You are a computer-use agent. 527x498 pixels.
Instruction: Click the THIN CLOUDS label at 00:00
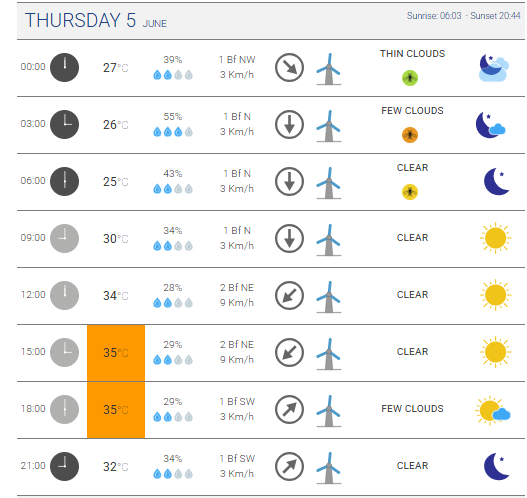[x=412, y=54]
